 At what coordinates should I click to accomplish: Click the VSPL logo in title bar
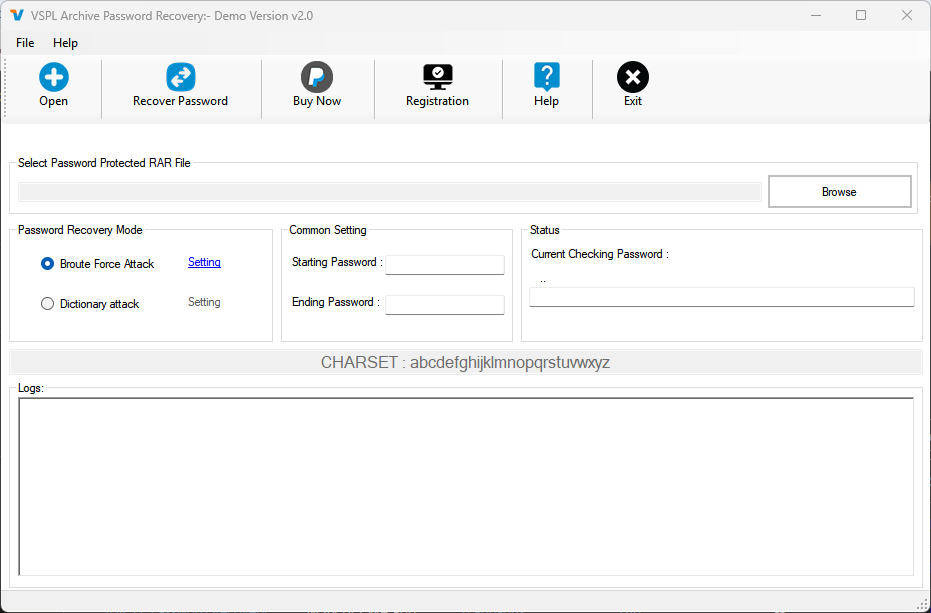coord(14,15)
